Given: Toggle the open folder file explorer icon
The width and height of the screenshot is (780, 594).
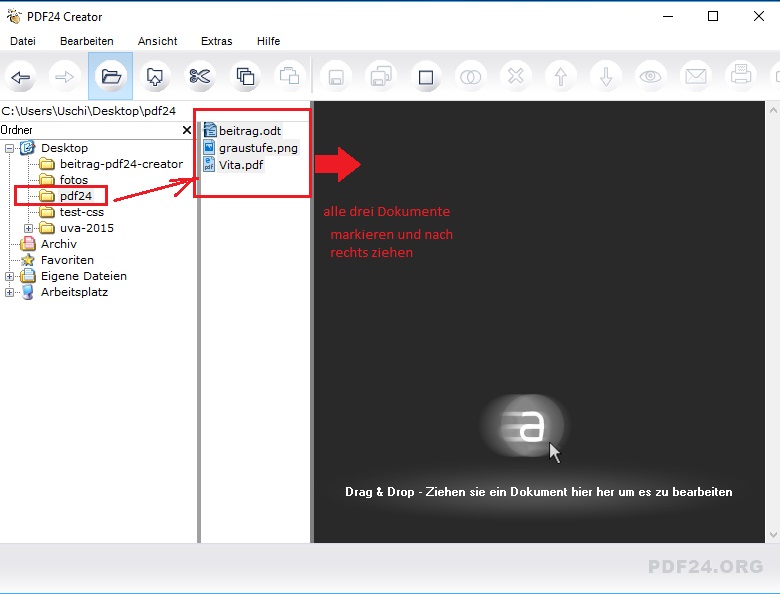Looking at the screenshot, I should point(110,77).
